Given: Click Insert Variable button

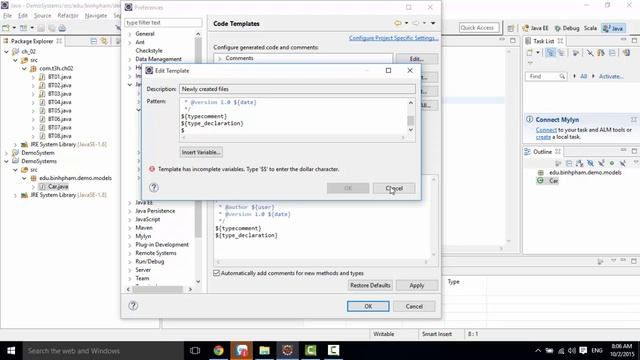Looking at the screenshot, I should point(201,152).
